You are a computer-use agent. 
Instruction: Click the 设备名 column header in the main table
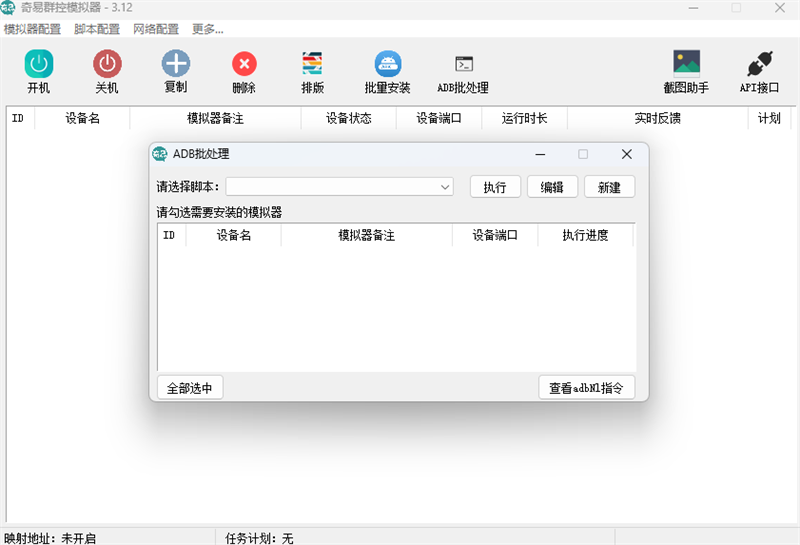(82, 118)
